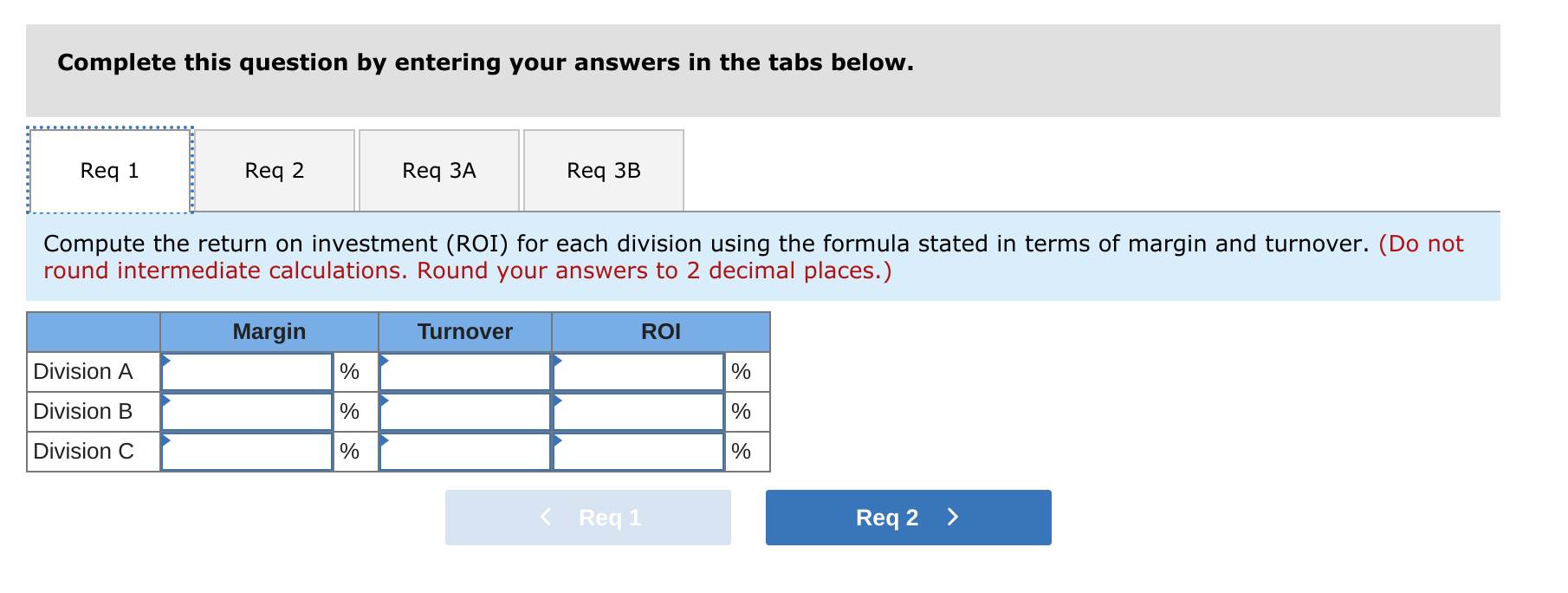Image resolution: width=1568 pixels, height=593 pixels.
Task: Click the grayed-out Req 1 back button
Action: pos(586,518)
